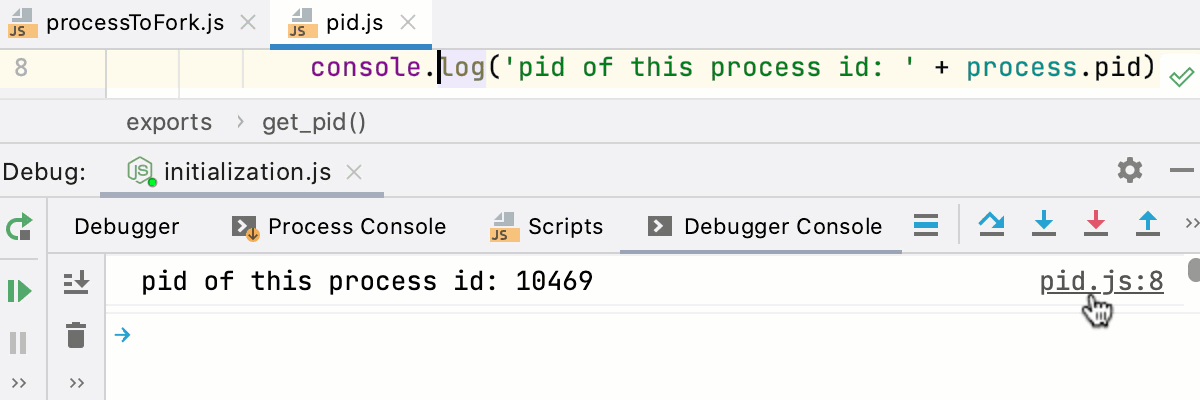Hide the Debug tool window
This screenshot has width=1200, height=400.
pos(1185,171)
